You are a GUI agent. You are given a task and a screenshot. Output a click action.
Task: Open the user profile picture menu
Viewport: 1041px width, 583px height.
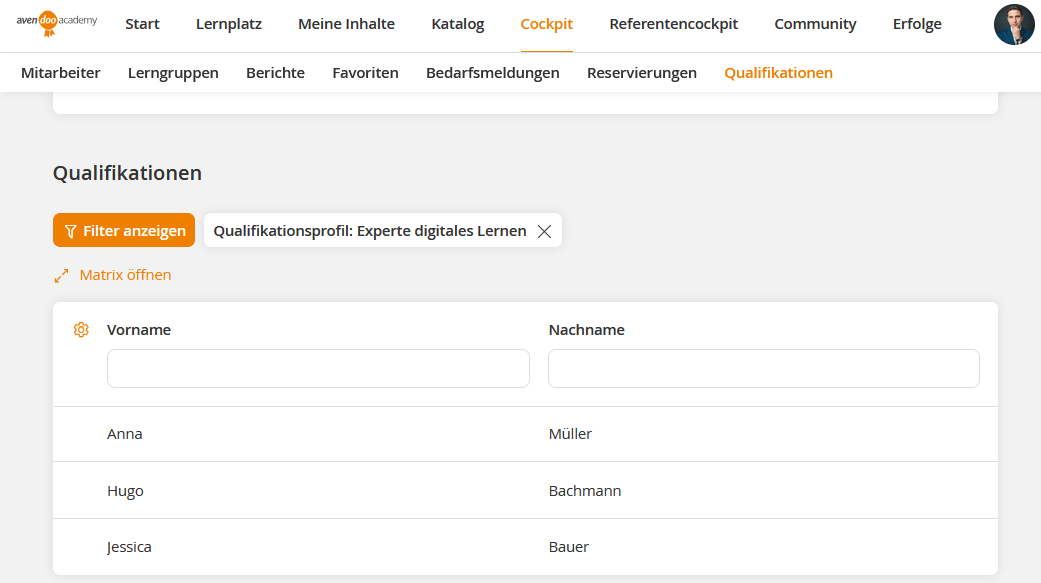(x=1014, y=25)
